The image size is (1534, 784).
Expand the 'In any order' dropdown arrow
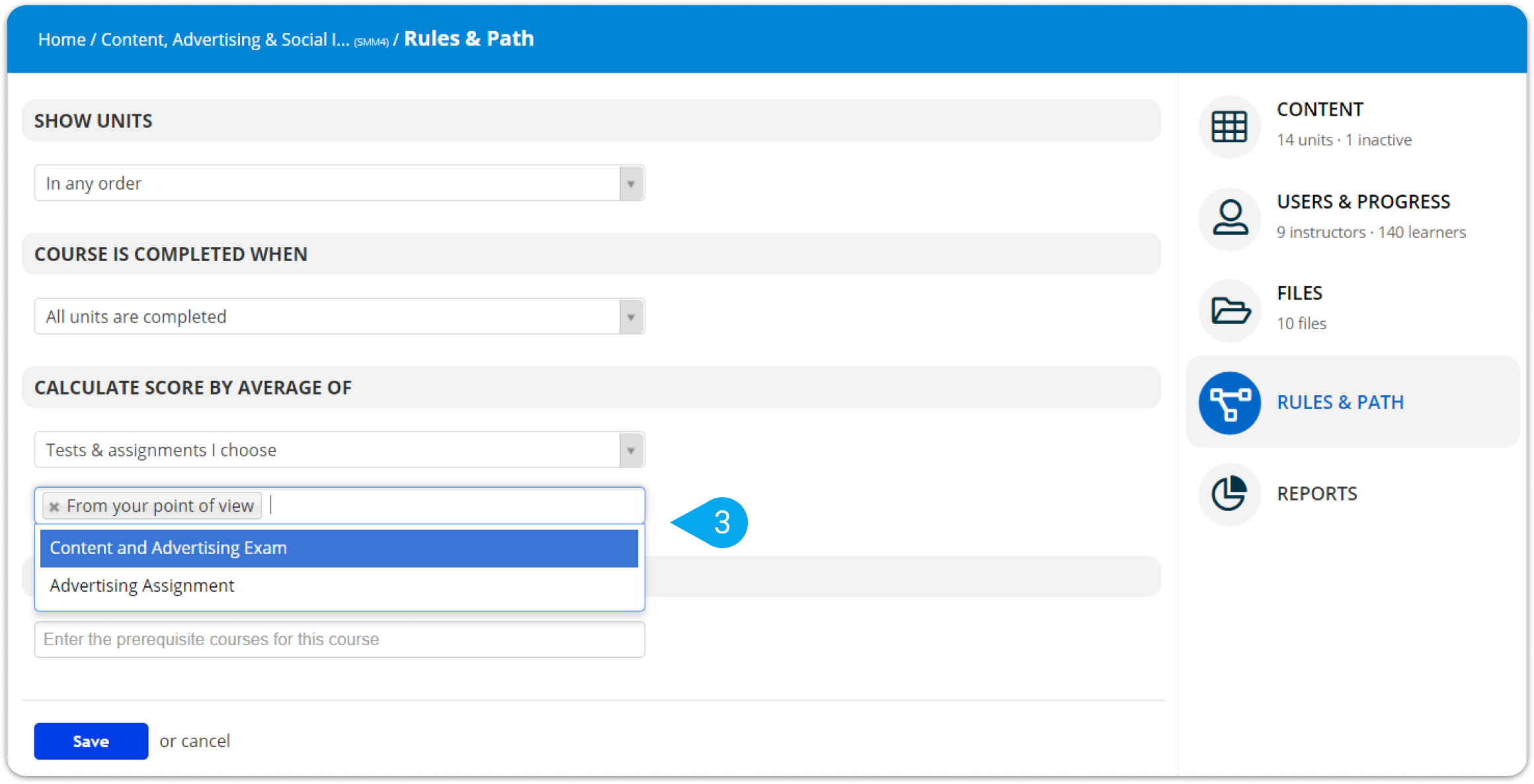(631, 183)
